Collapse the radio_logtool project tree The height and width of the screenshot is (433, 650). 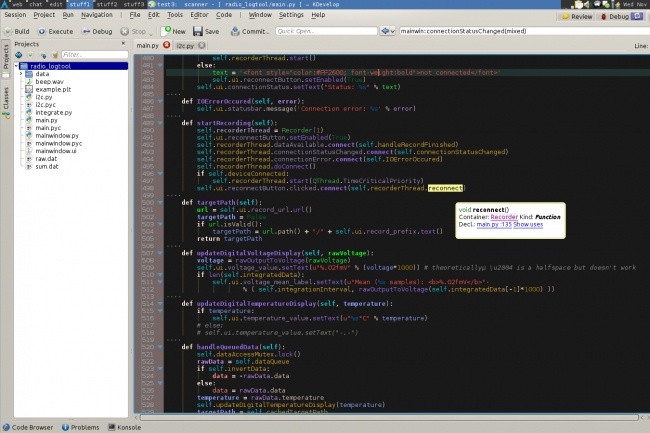click(17, 66)
